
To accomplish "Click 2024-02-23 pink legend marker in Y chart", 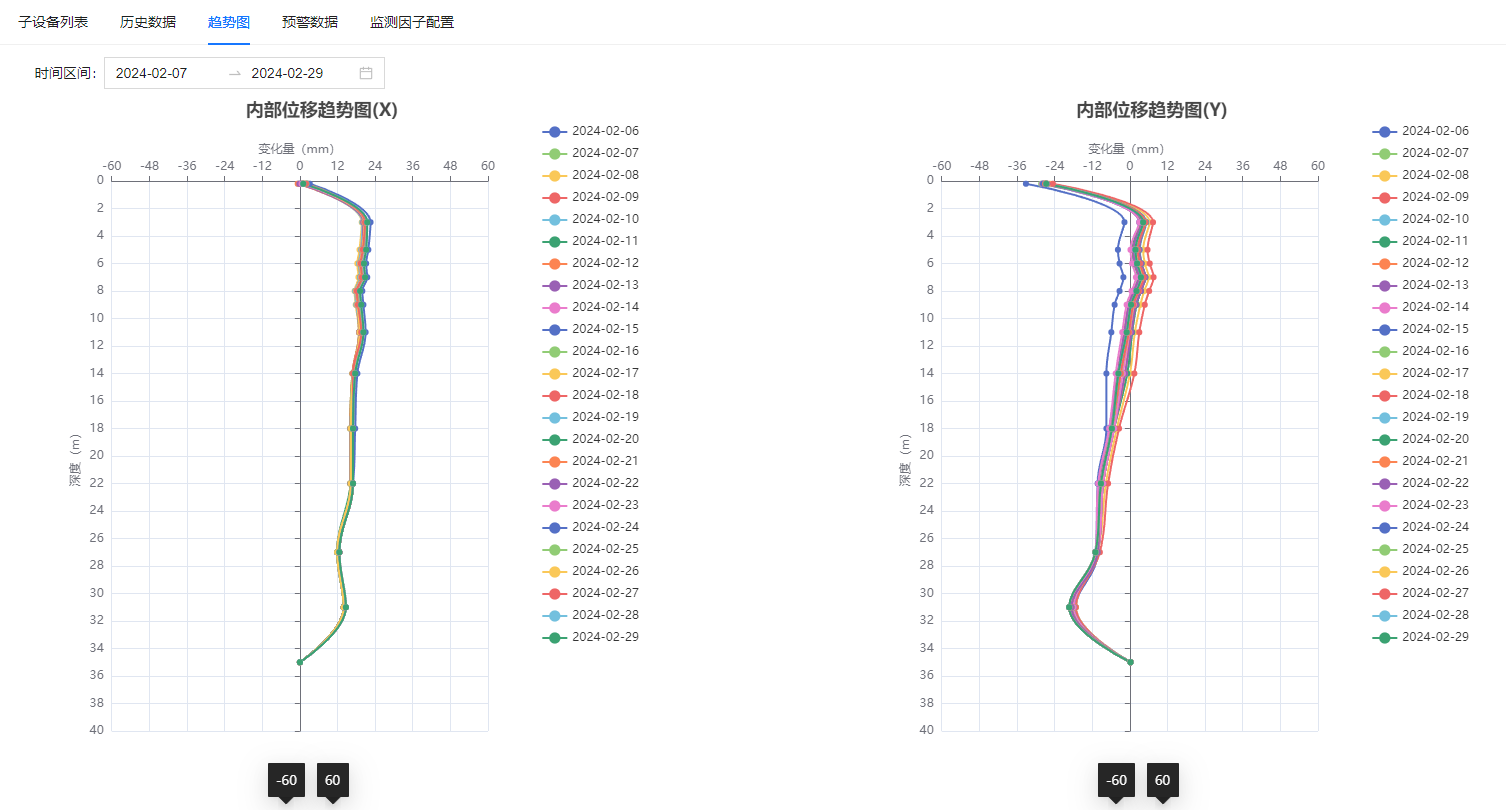I will pos(1385,505).
